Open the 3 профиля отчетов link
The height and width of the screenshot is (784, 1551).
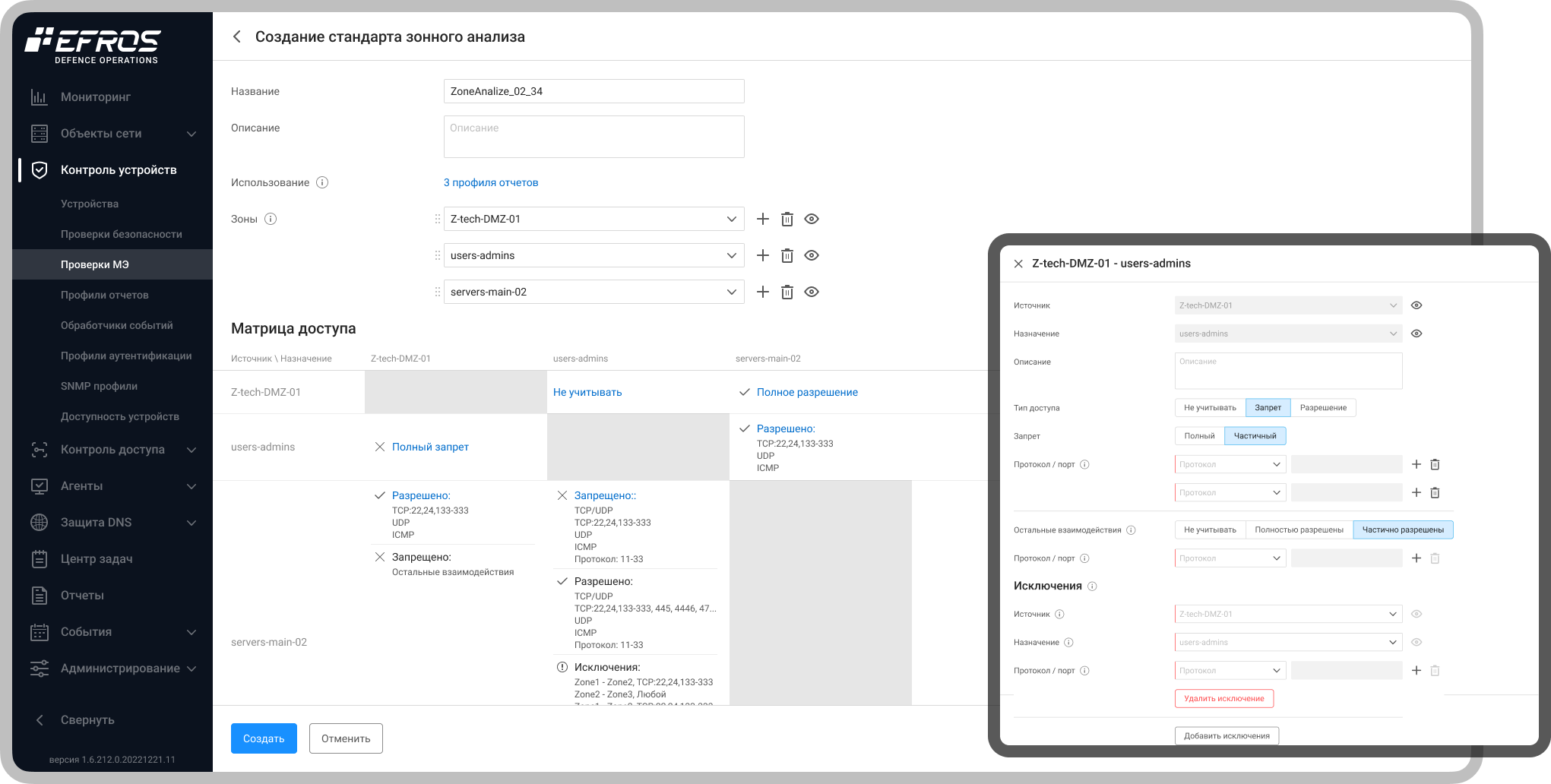point(491,182)
